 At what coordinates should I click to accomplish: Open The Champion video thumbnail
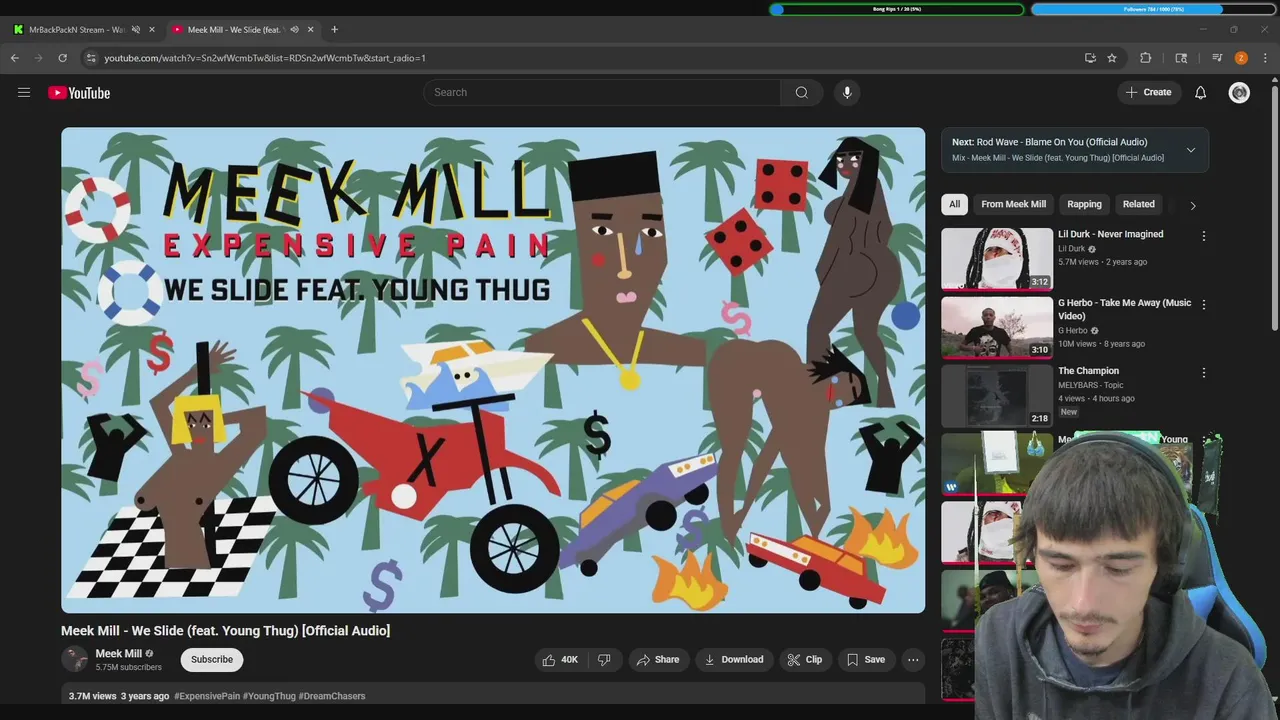pos(997,396)
